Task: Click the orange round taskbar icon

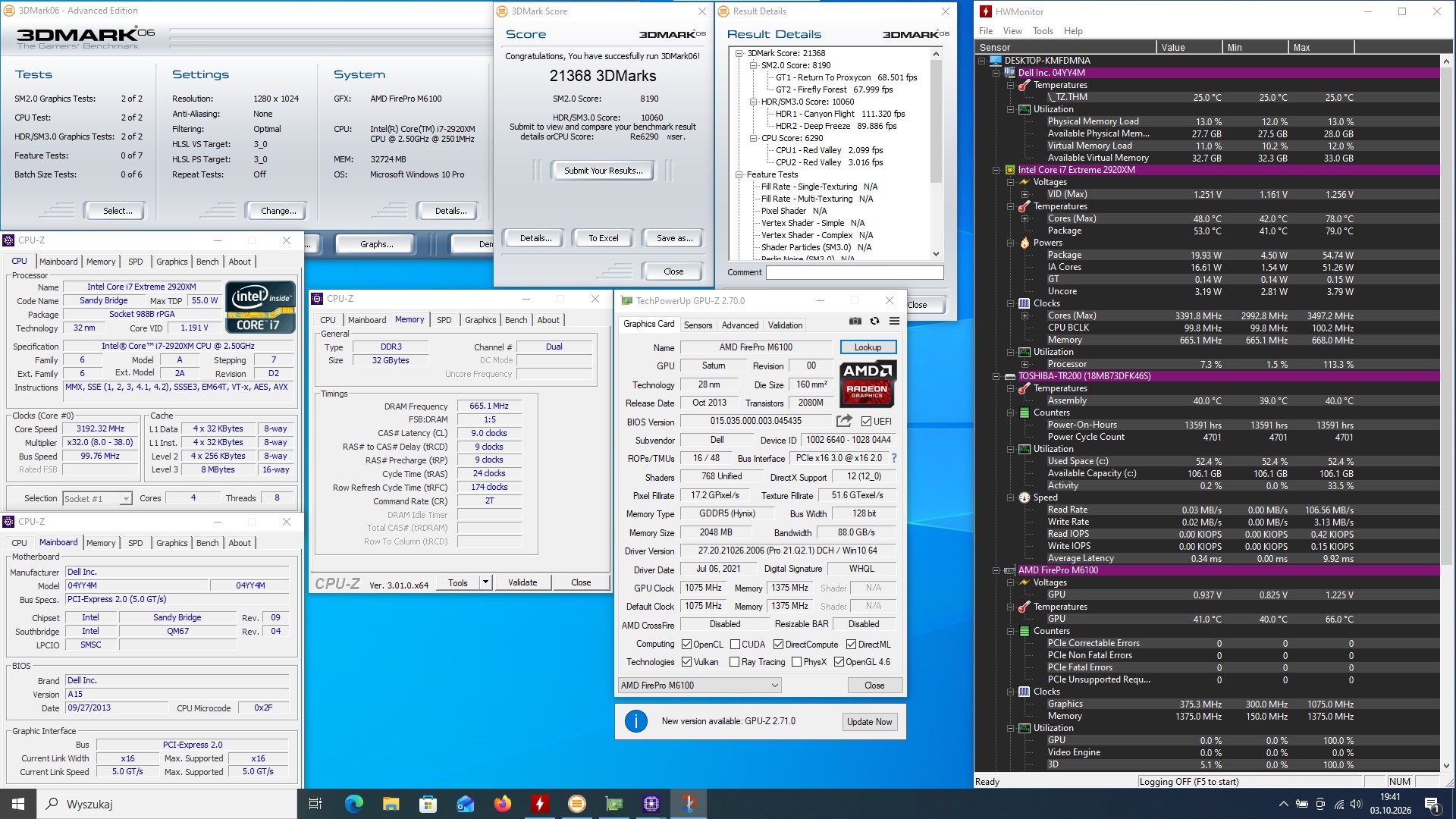Action: tap(576, 804)
